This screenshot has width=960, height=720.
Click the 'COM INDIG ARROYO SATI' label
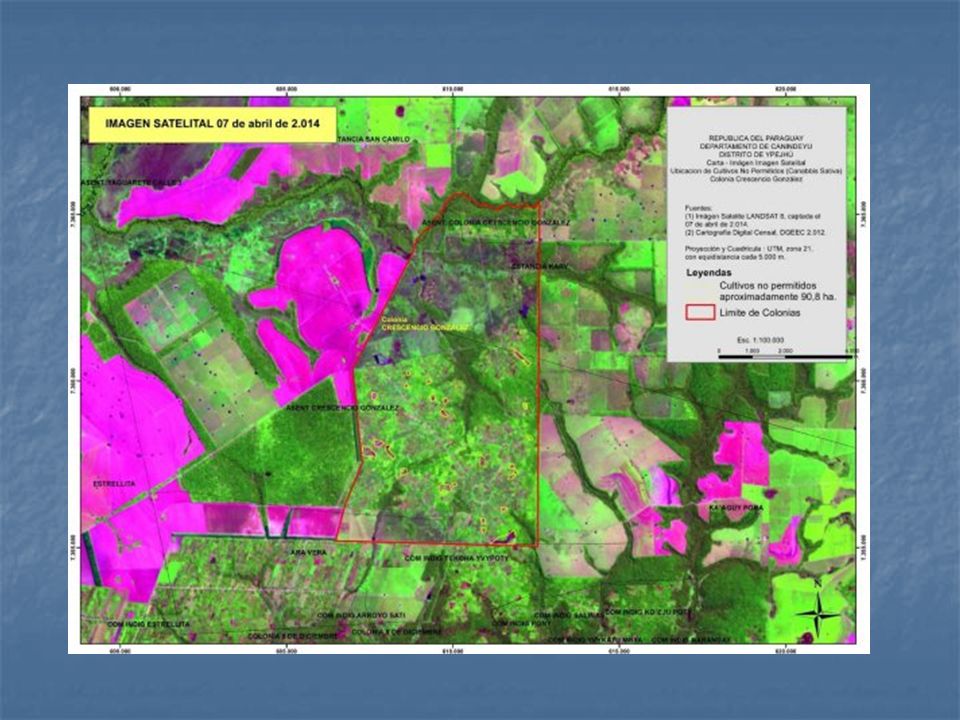(x=361, y=615)
